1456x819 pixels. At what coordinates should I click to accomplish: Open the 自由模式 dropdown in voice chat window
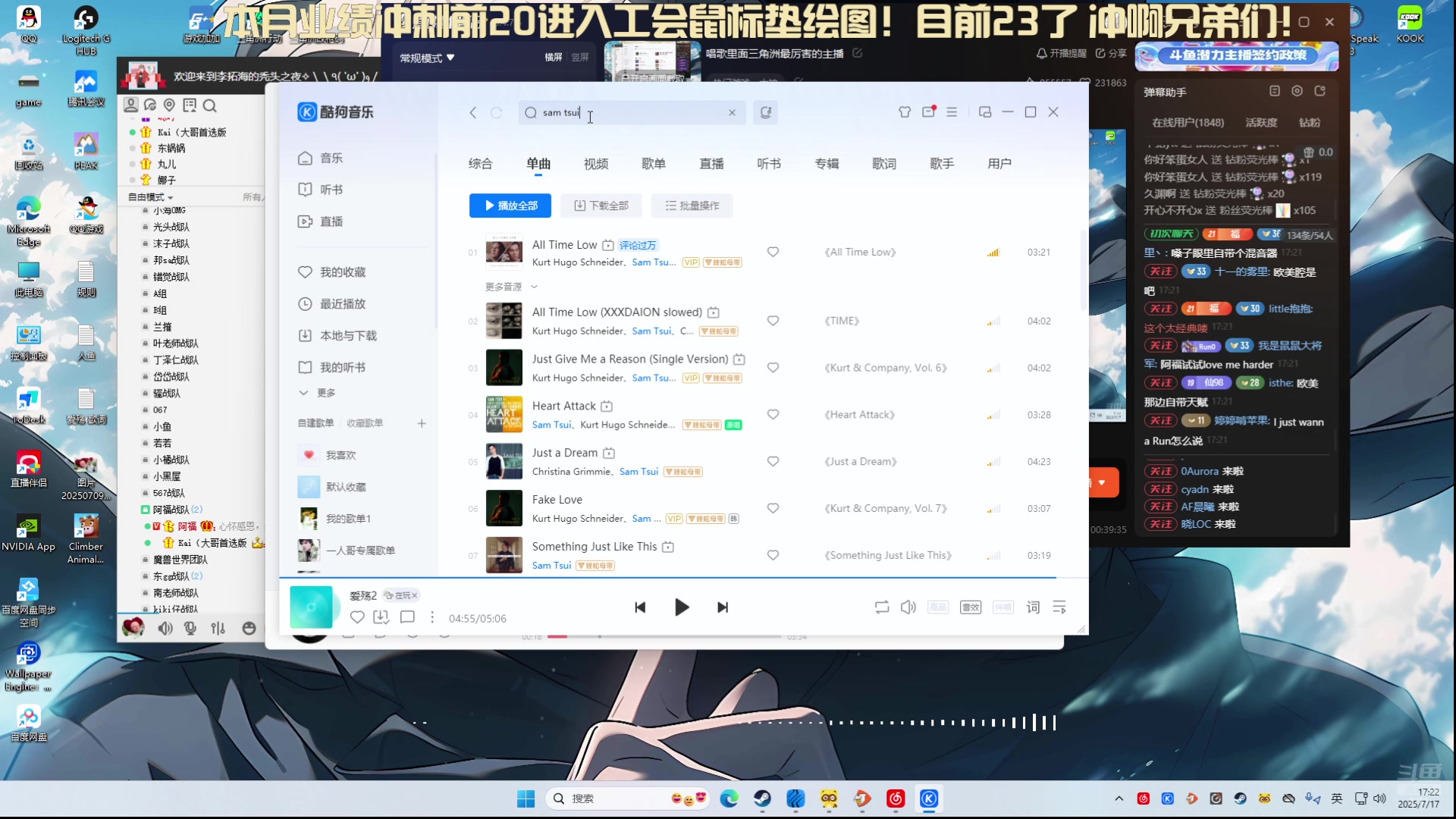[150, 197]
